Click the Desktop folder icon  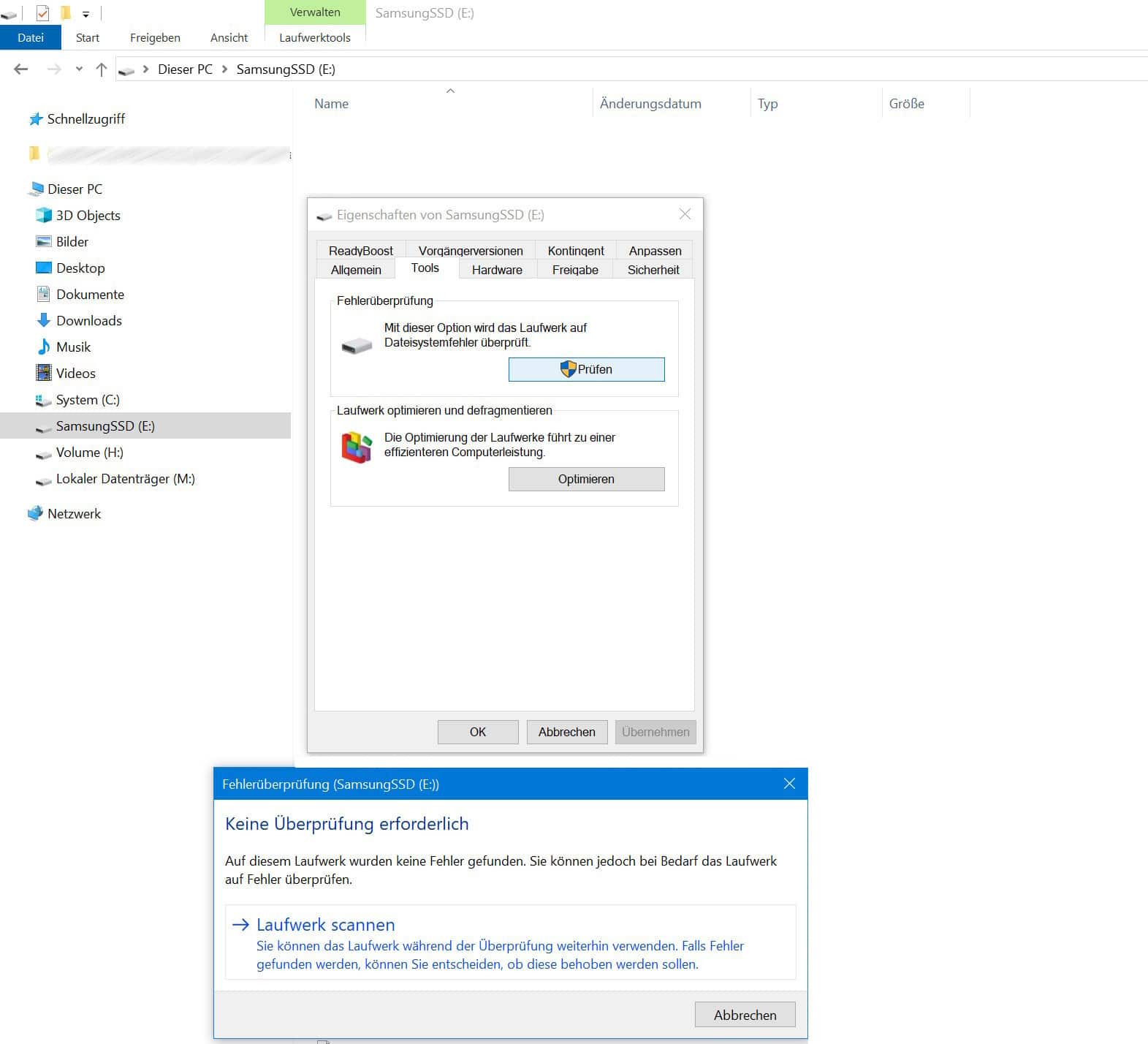click(x=44, y=268)
